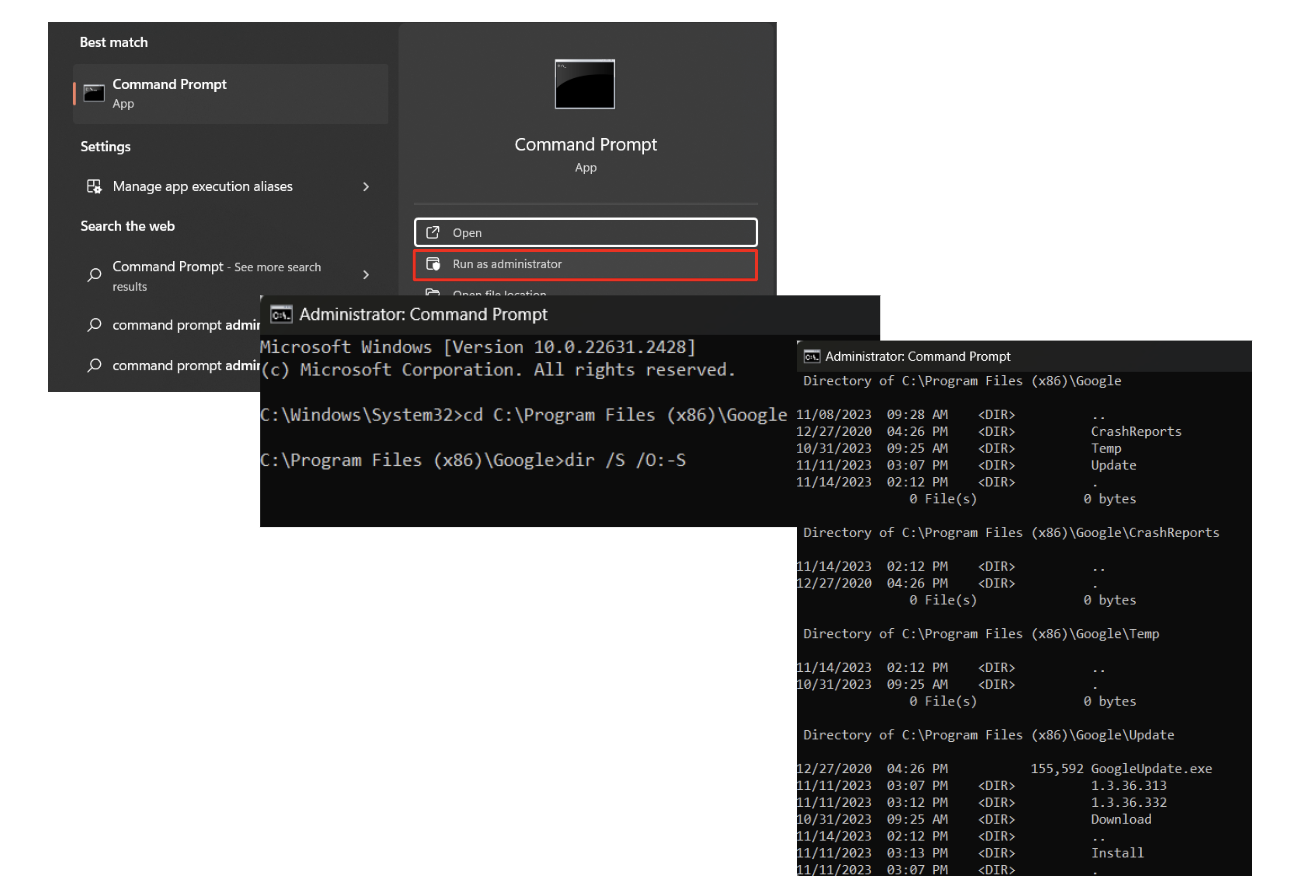Click the Manage app execution aliases settings icon
1312x894 pixels.
pos(94,187)
